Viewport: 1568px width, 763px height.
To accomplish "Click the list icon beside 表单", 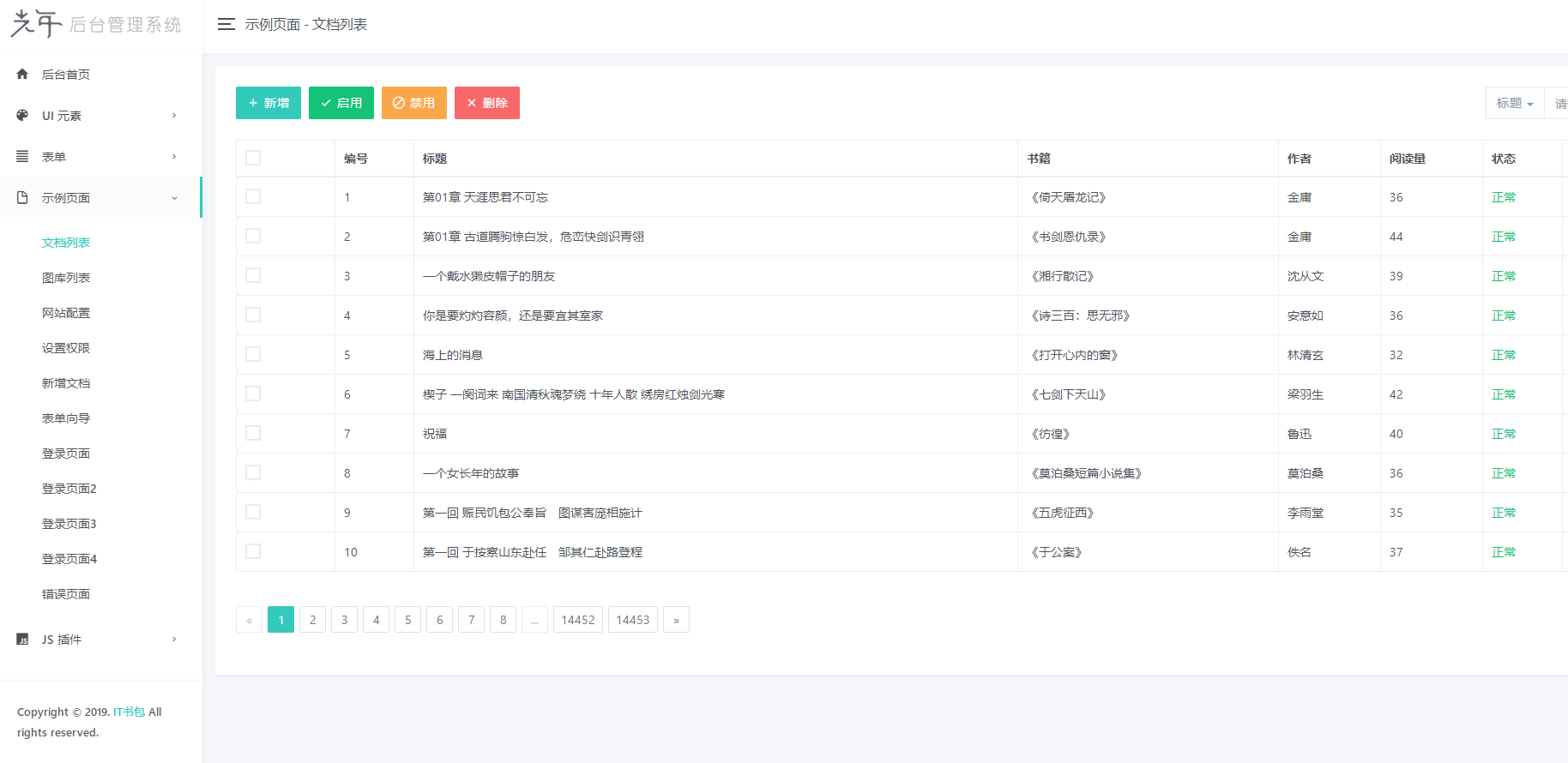I will (x=22, y=156).
